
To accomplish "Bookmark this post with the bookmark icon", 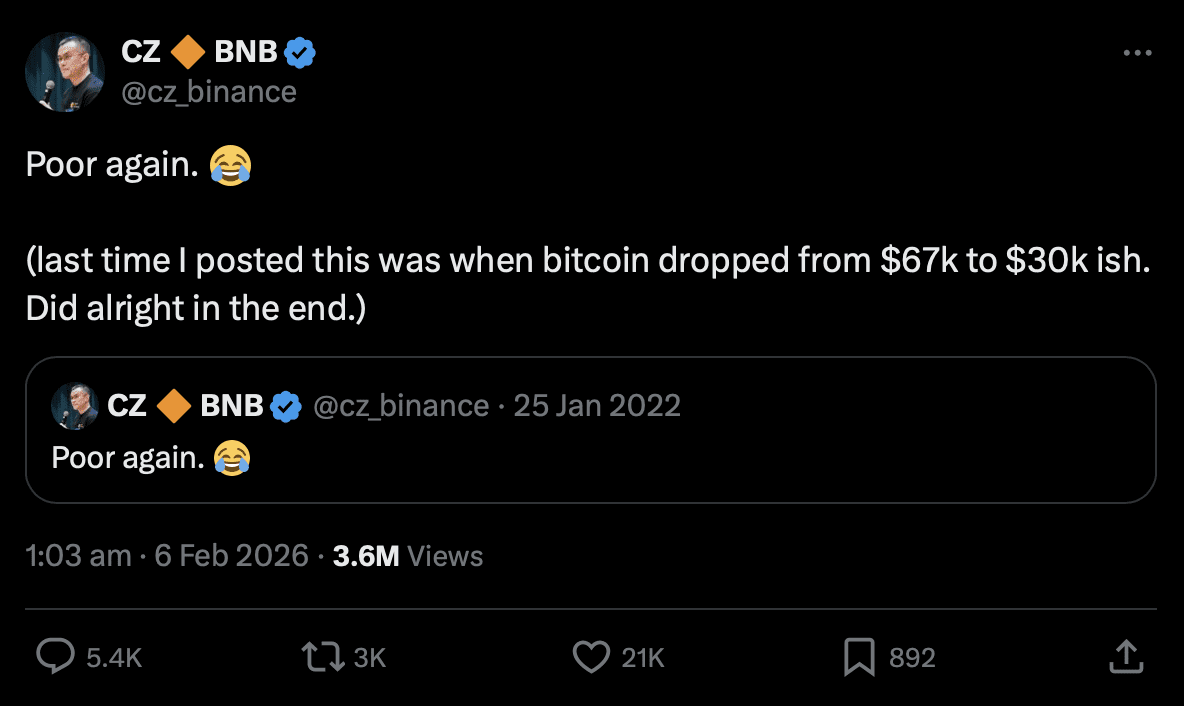I will coord(860,657).
